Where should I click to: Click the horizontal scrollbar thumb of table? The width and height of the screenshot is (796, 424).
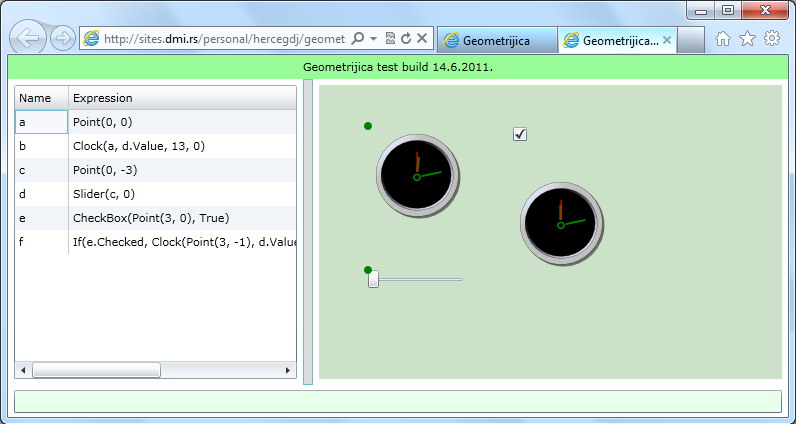tap(96, 370)
